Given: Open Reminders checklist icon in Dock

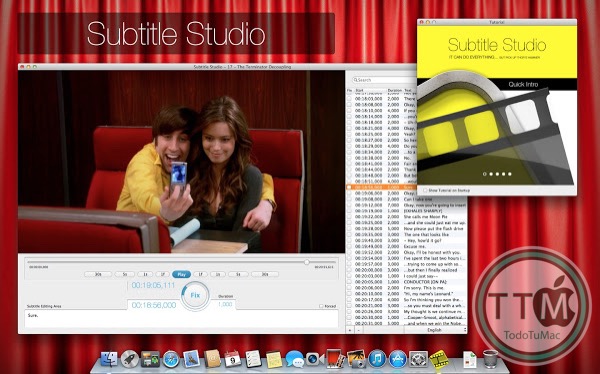Looking at the screenshot, I should (x=253, y=359).
